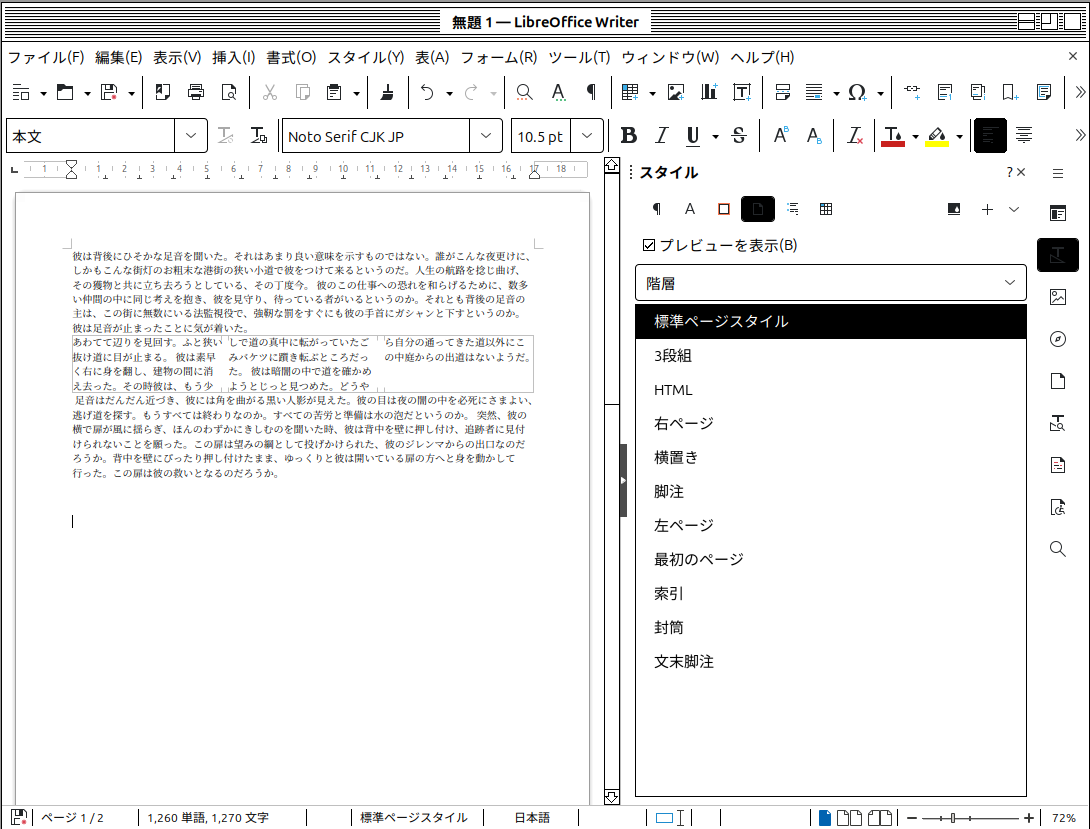Click the Insert Table icon
Screen dimensions: 1090x829
tap(631, 92)
